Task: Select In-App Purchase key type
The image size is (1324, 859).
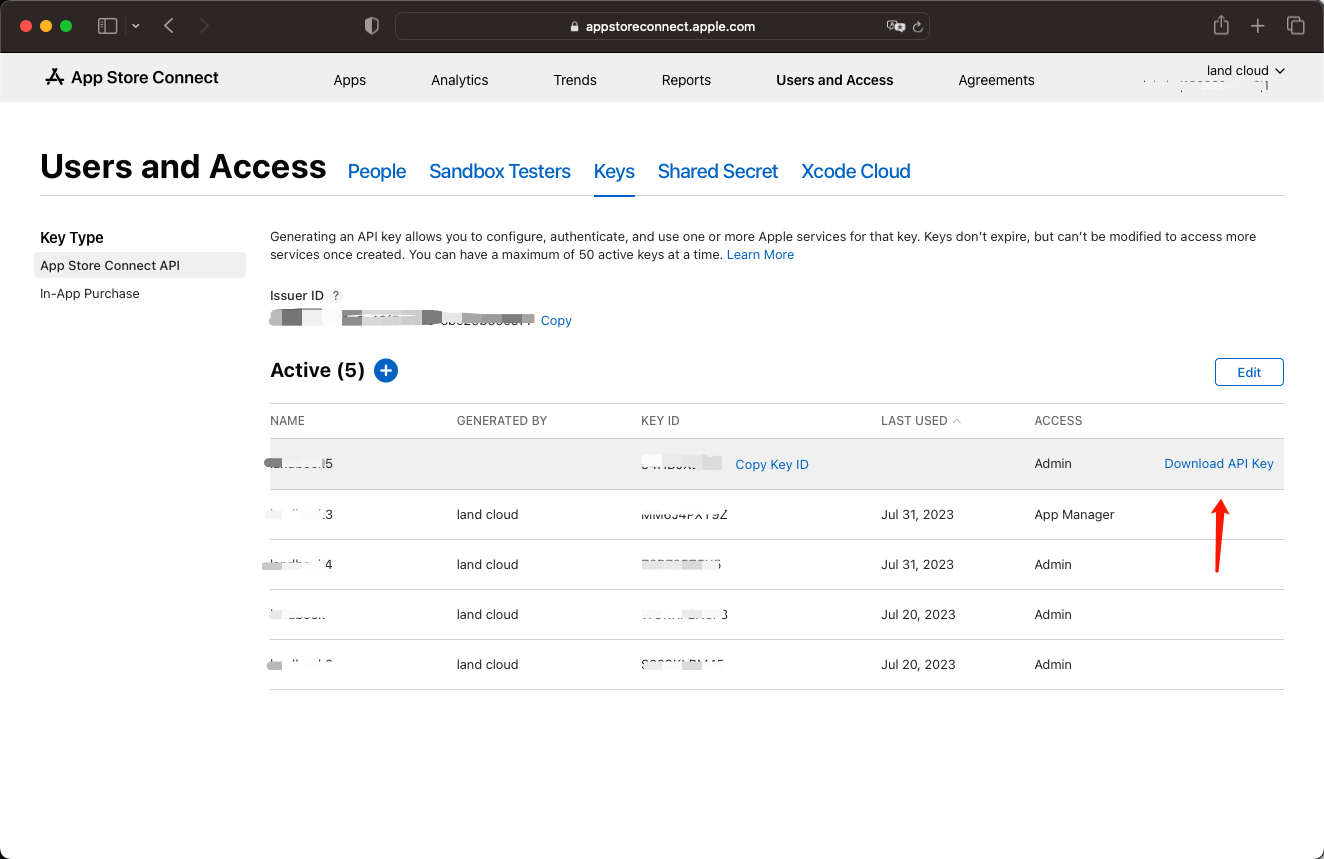Action: (90, 294)
